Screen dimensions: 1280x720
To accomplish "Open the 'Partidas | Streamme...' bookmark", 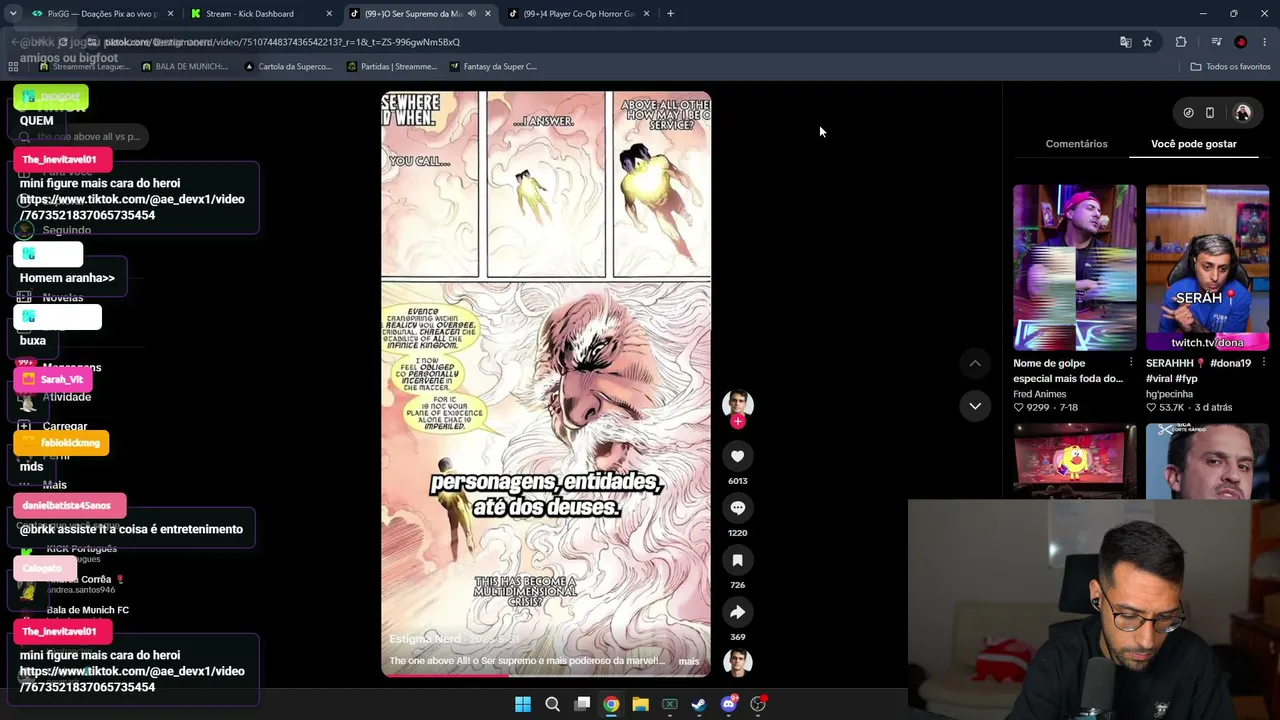I will click(x=392, y=67).
